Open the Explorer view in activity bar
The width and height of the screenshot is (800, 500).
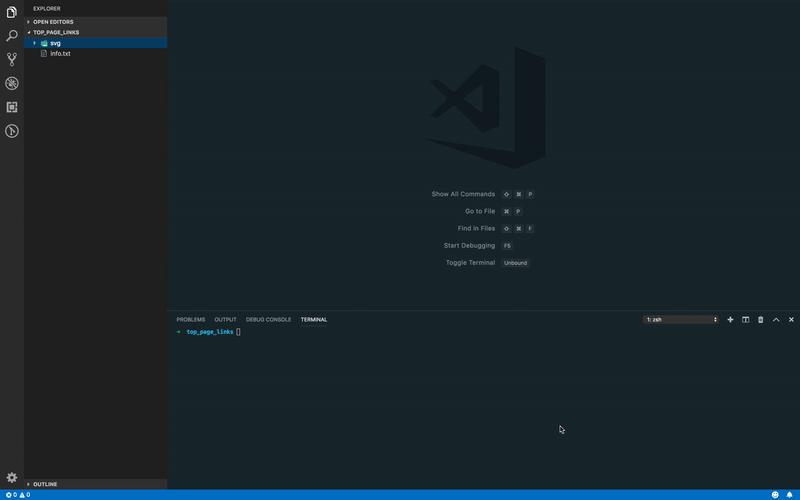coord(12,12)
